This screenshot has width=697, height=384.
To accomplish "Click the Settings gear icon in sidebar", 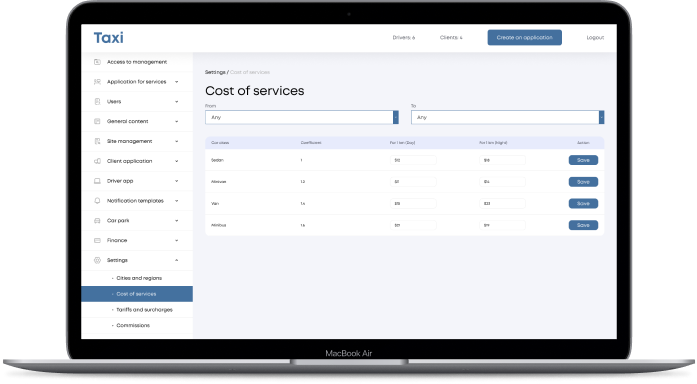I will click(x=97, y=260).
